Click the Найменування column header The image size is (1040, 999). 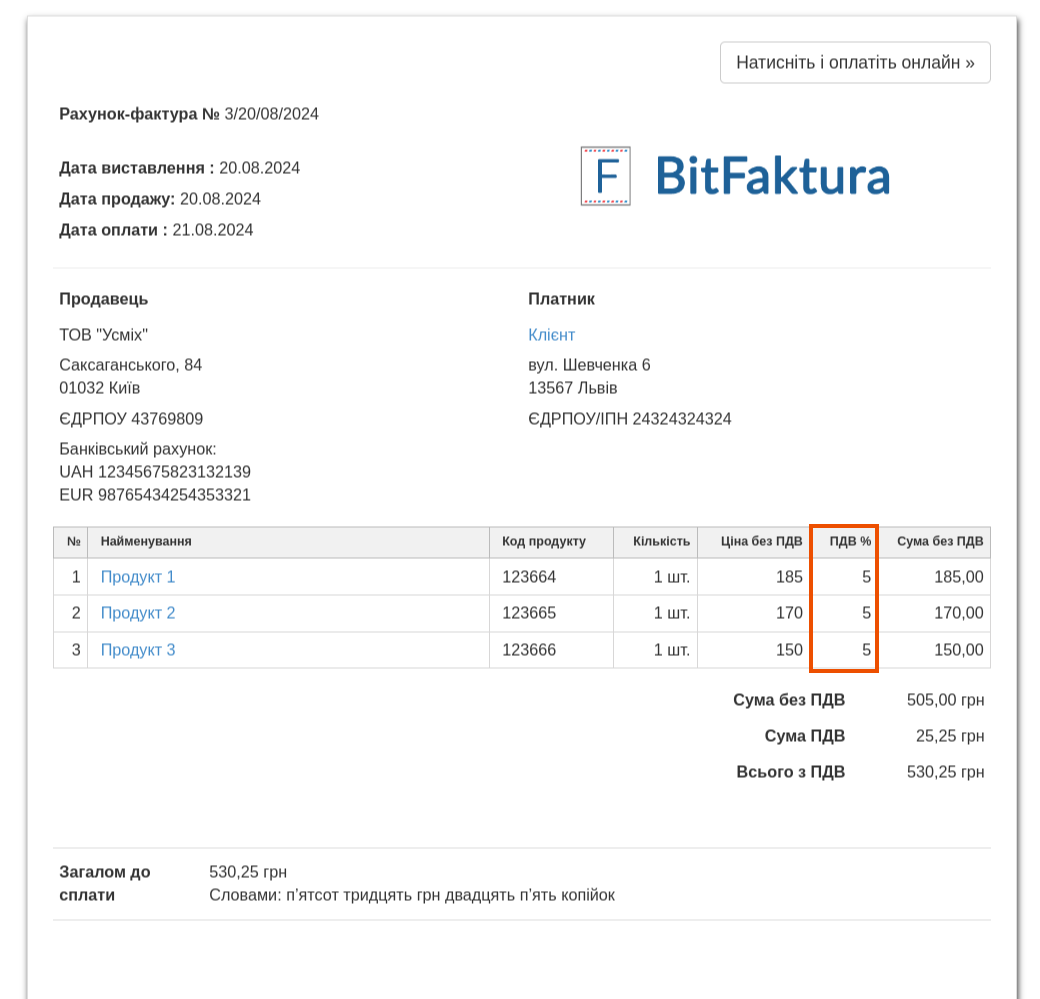pyautogui.click(x=146, y=541)
